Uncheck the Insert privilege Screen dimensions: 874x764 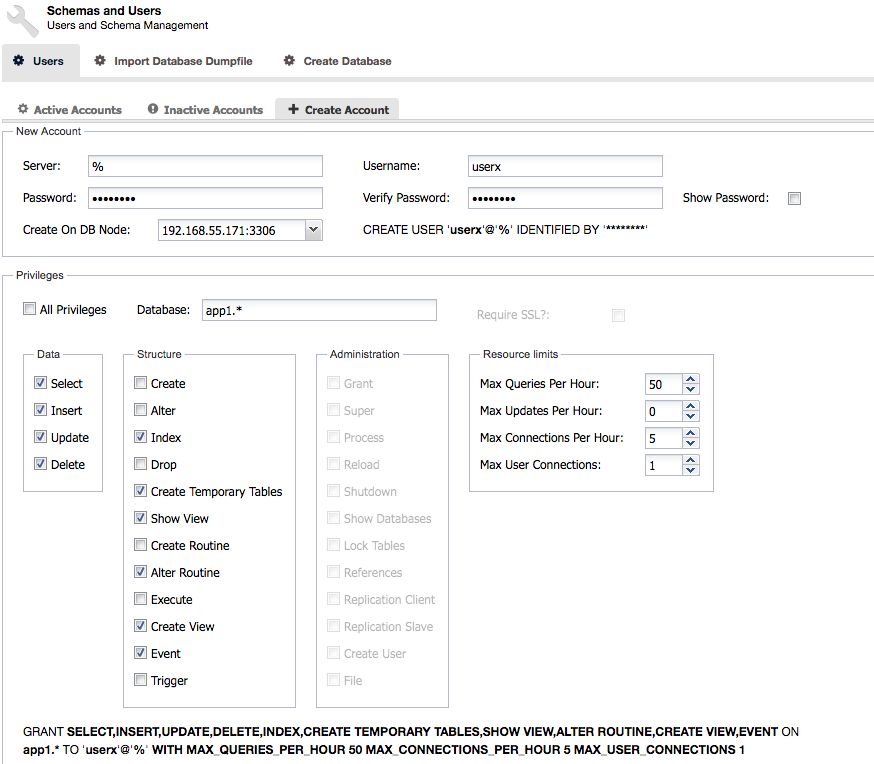pos(40,410)
